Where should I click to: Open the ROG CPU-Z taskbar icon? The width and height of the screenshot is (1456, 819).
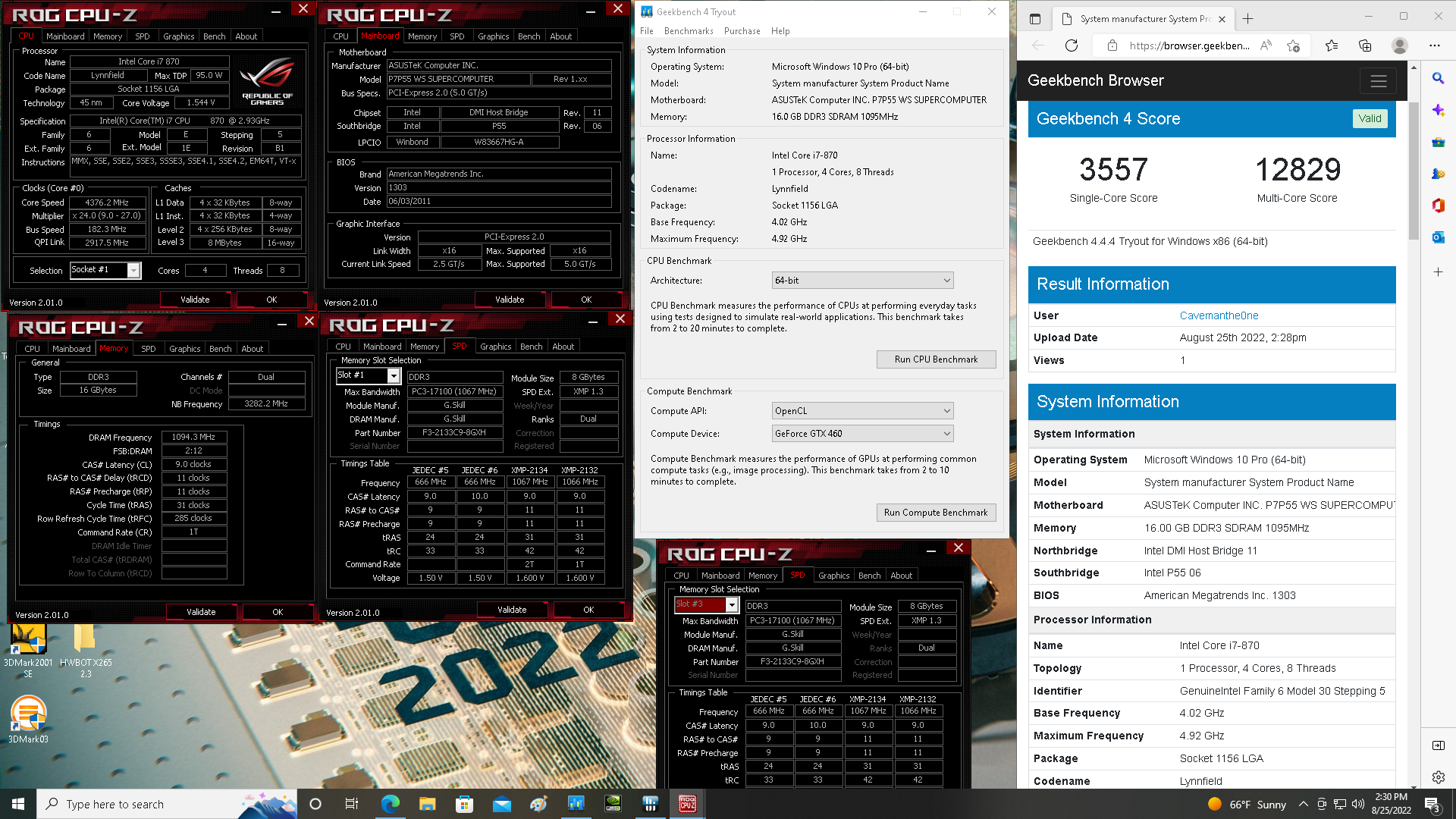pyautogui.click(x=687, y=804)
